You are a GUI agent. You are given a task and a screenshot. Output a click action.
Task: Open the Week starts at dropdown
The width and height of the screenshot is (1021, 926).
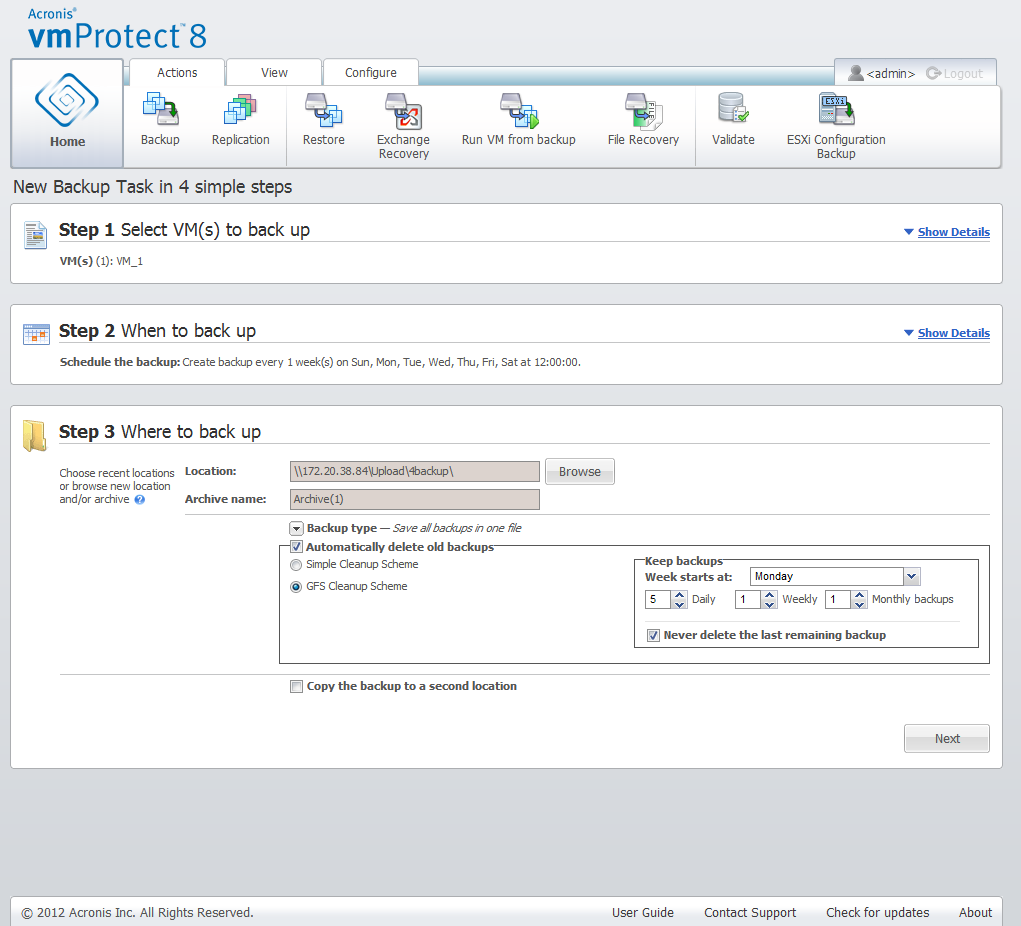[x=912, y=576]
